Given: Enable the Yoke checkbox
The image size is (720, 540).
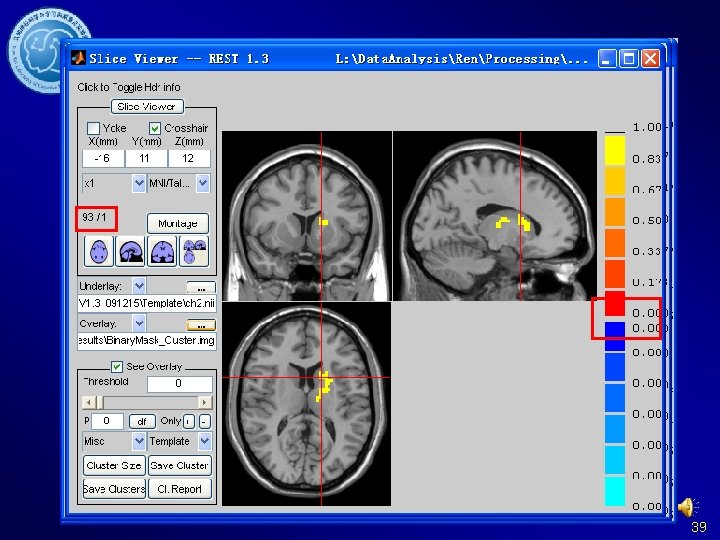Looking at the screenshot, I should tap(93, 128).
